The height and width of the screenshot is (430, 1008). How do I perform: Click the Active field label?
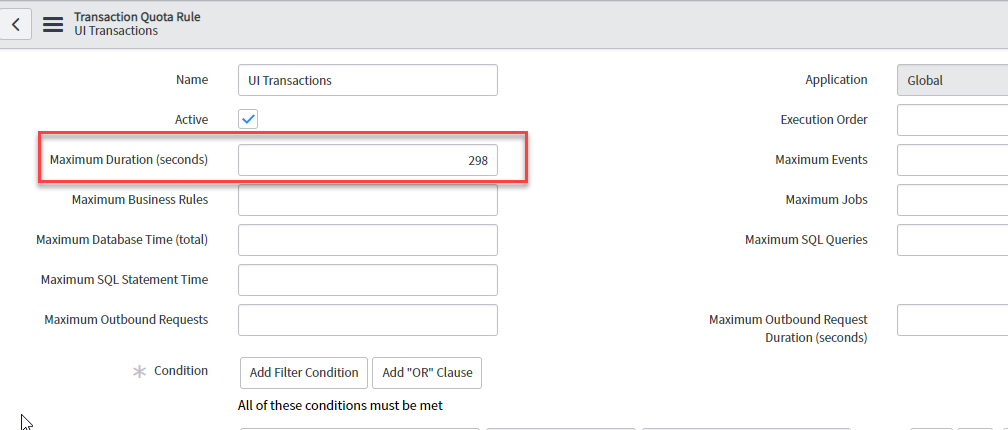[x=192, y=120]
